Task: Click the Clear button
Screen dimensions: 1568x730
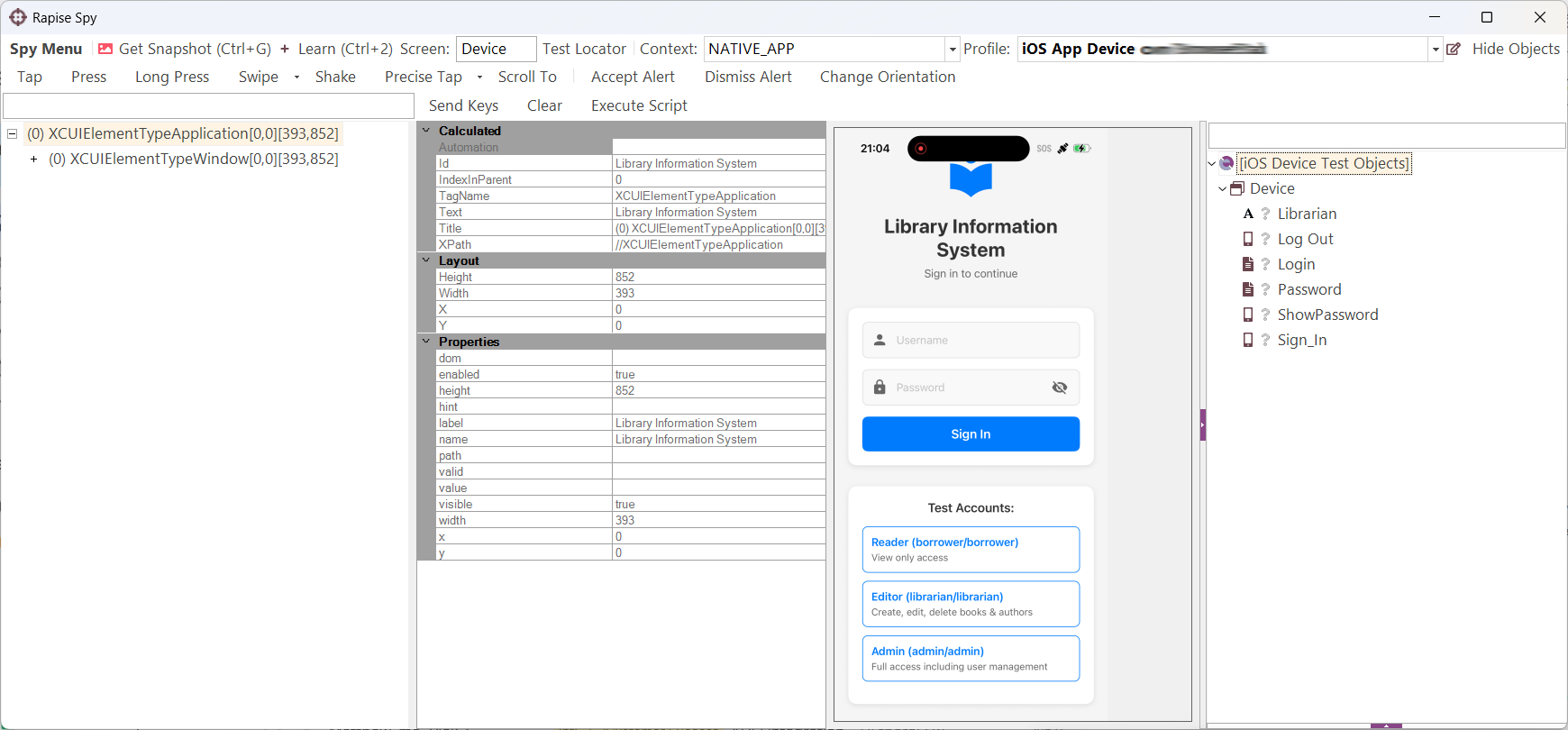Action: [x=544, y=105]
